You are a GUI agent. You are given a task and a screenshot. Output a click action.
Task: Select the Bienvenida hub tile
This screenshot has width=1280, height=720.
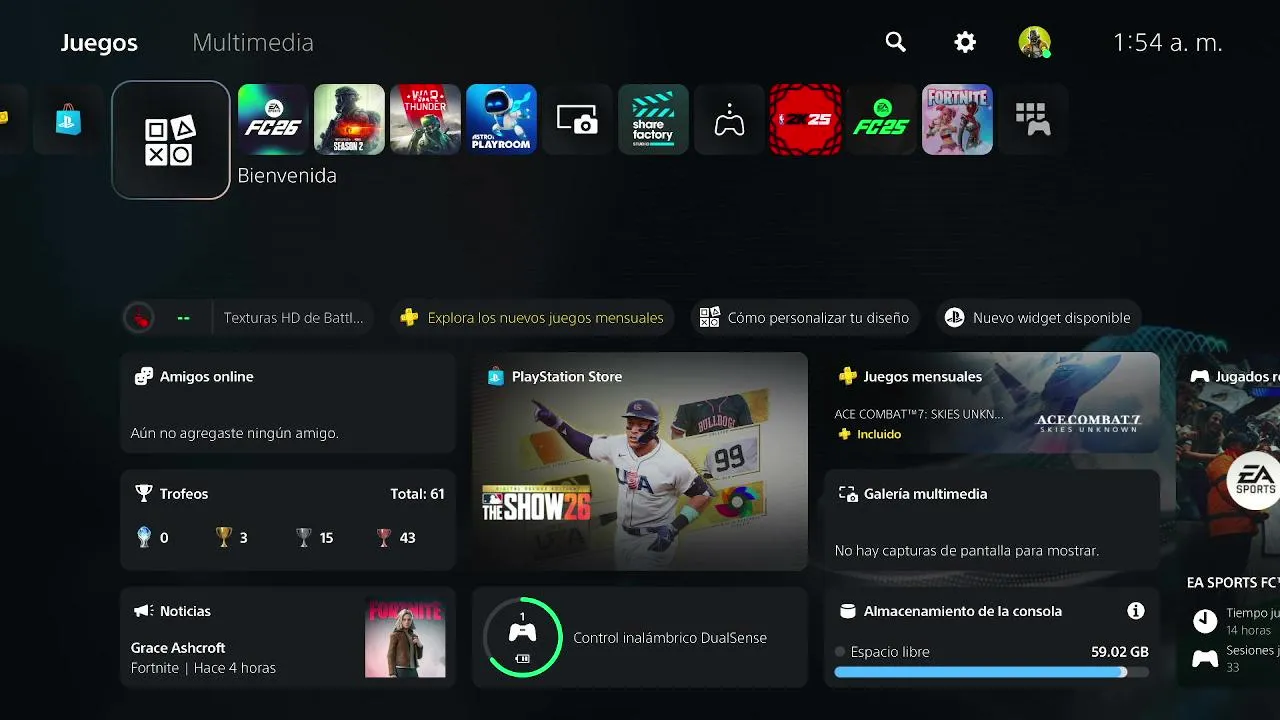(x=171, y=140)
